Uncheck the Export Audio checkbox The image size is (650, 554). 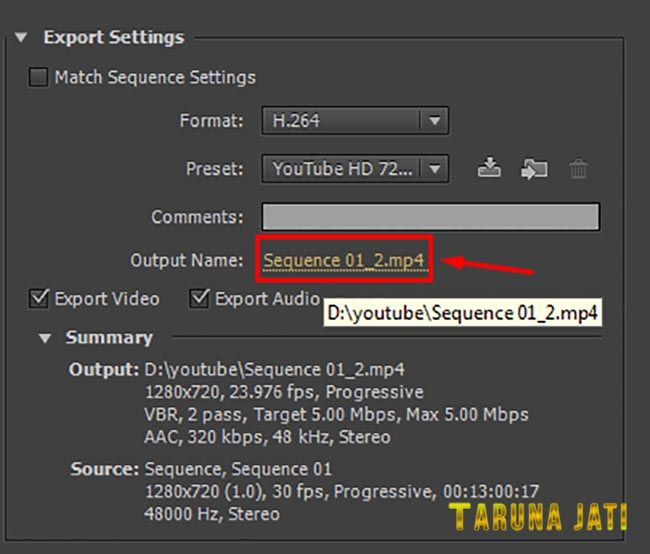(x=199, y=299)
